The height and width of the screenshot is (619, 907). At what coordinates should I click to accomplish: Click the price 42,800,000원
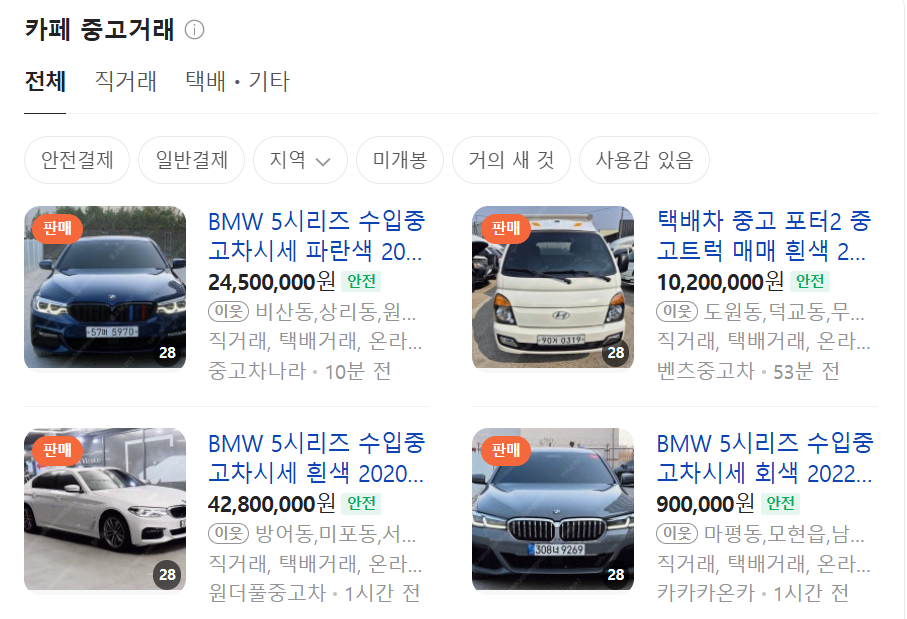click(271, 504)
